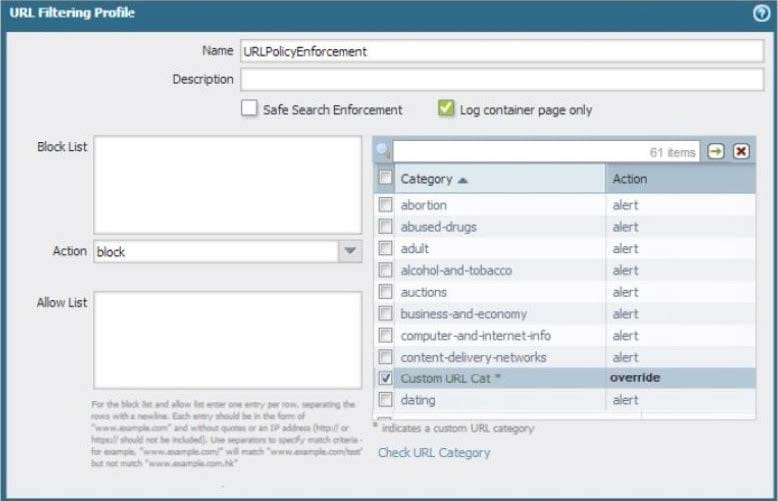Screen dimensions: 778x501
Task: Select the abused-drugs category name
Action: click(x=438, y=227)
